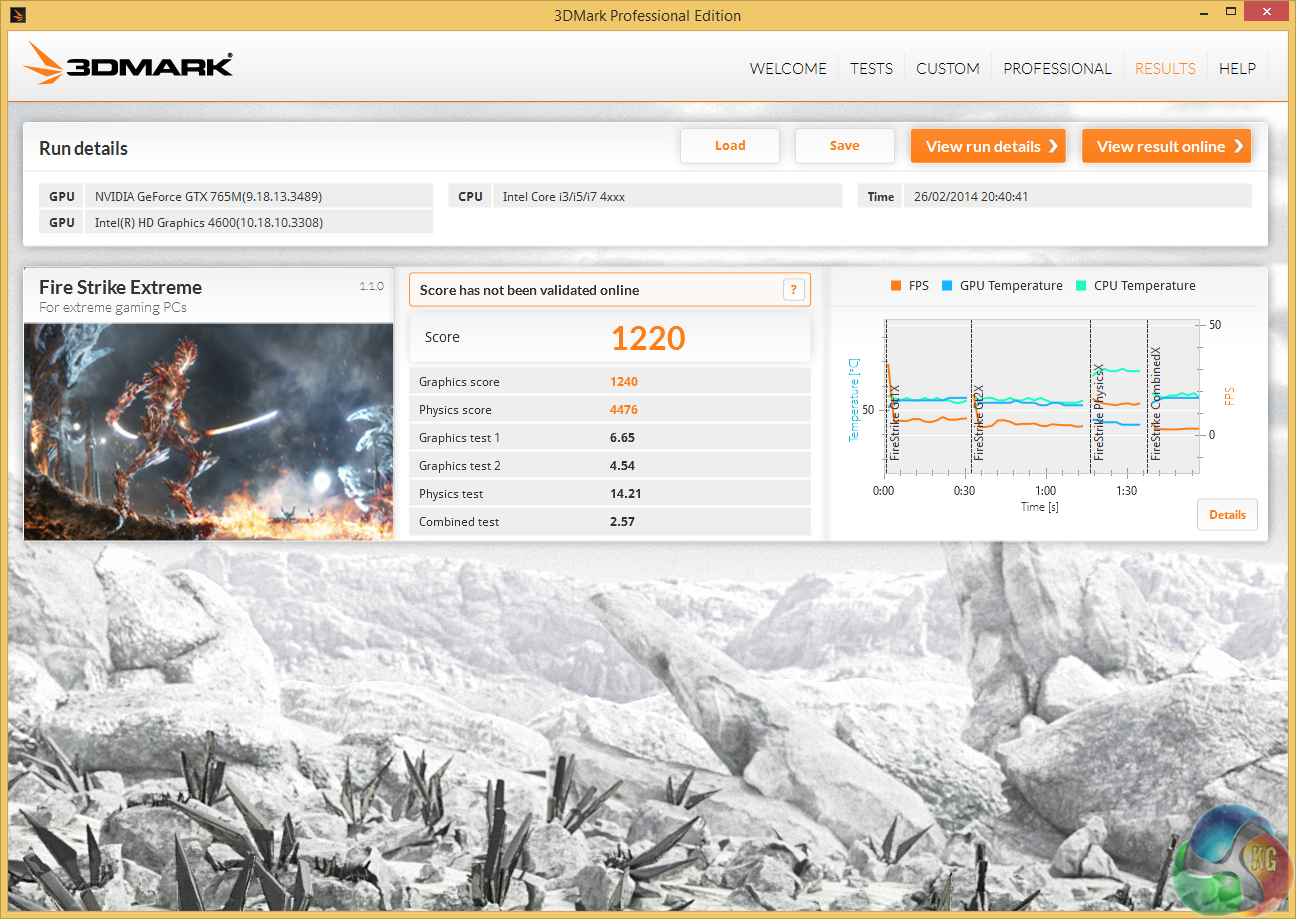Open the HELP tab
The width and height of the screenshot is (1296, 919).
click(x=1237, y=69)
